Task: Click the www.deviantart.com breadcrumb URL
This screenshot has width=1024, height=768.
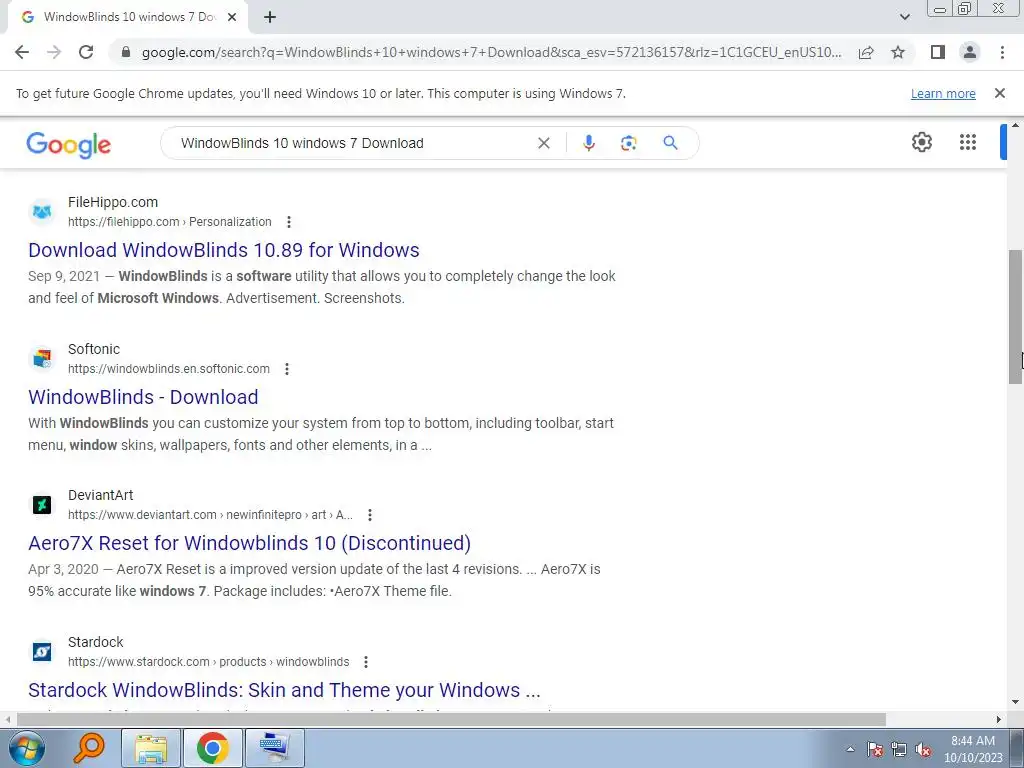Action: (x=210, y=515)
